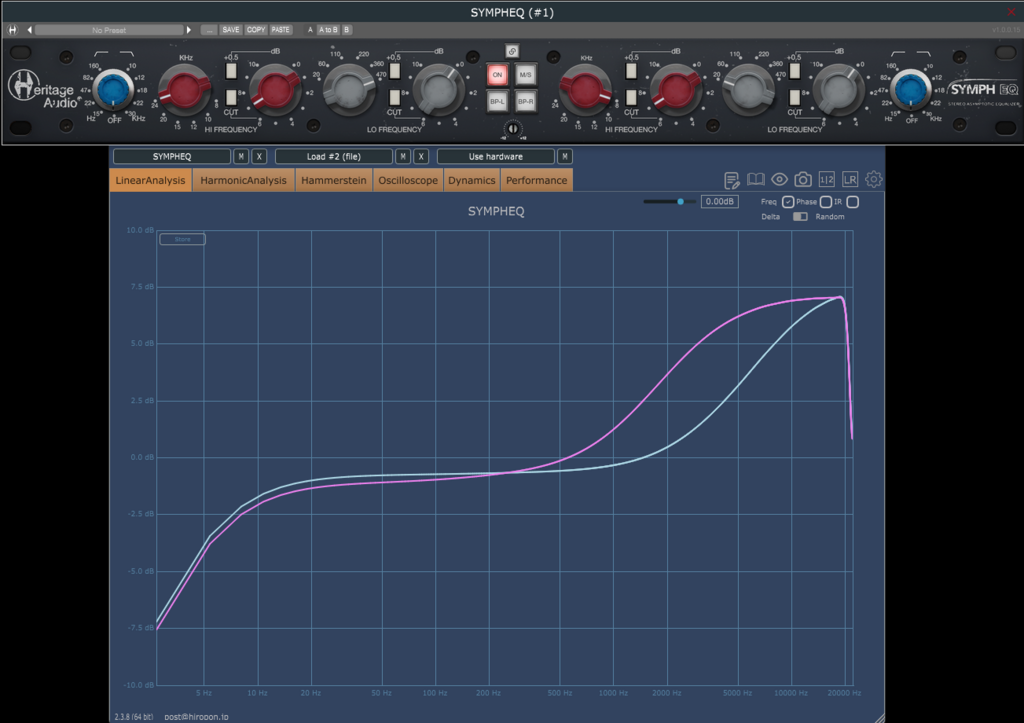Screen dimensions: 1024x723
Task: Open the notes editor icon
Action: click(x=732, y=180)
